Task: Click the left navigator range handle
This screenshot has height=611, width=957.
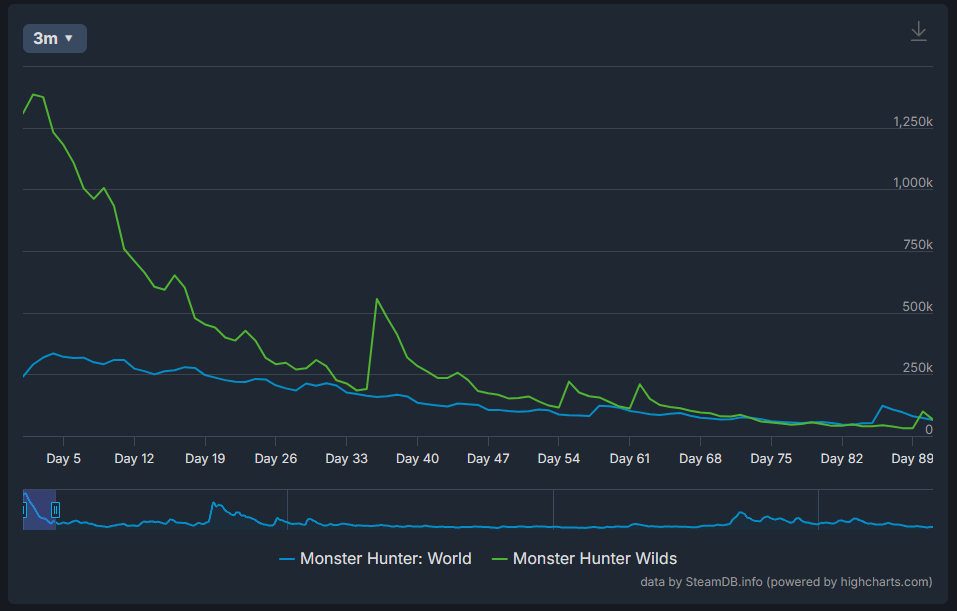Action: tap(24, 510)
